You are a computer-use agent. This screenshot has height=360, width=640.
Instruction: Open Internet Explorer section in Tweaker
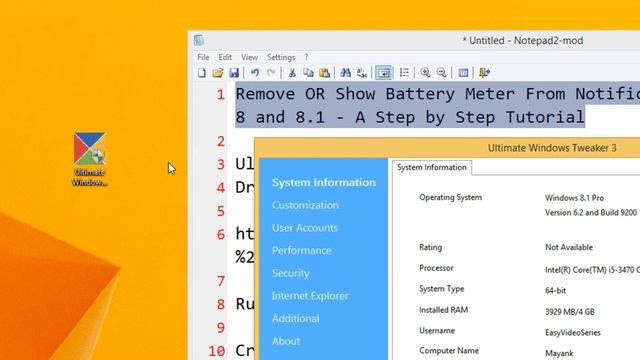point(310,296)
